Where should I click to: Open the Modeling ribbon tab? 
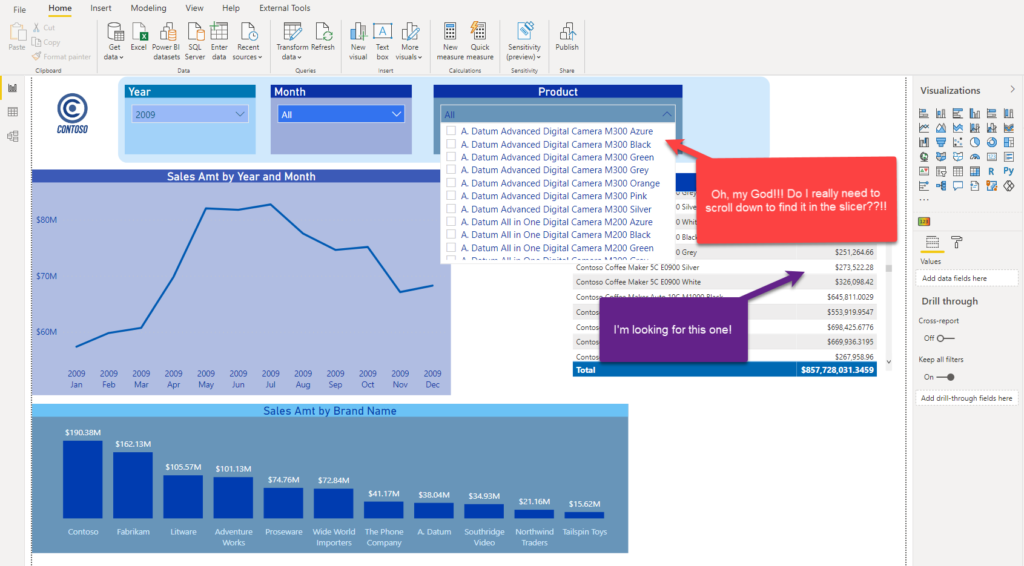148,8
